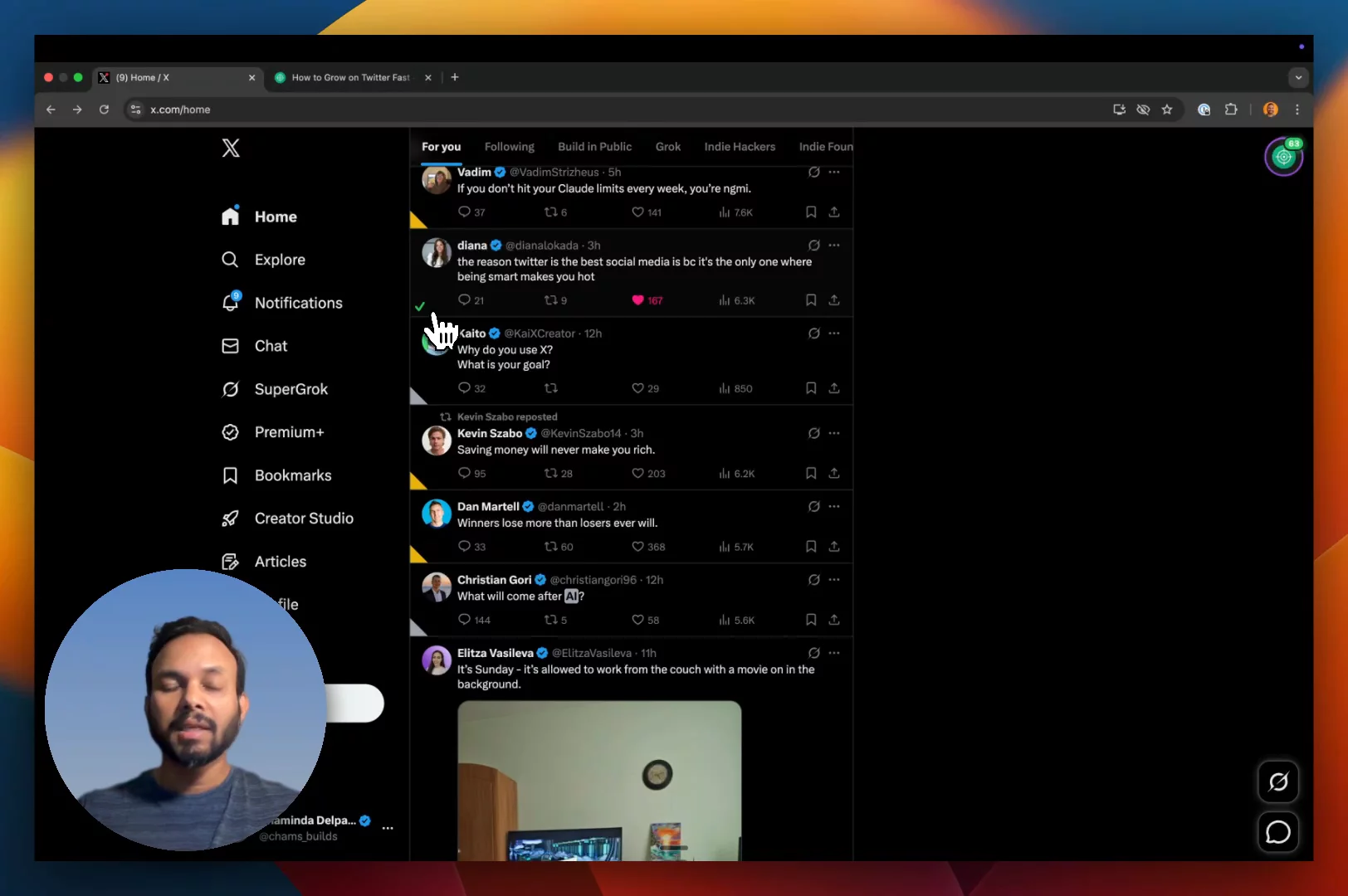Bookmark diana's tweet
The image size is (1348, 896).
click(x=811, y=300)
